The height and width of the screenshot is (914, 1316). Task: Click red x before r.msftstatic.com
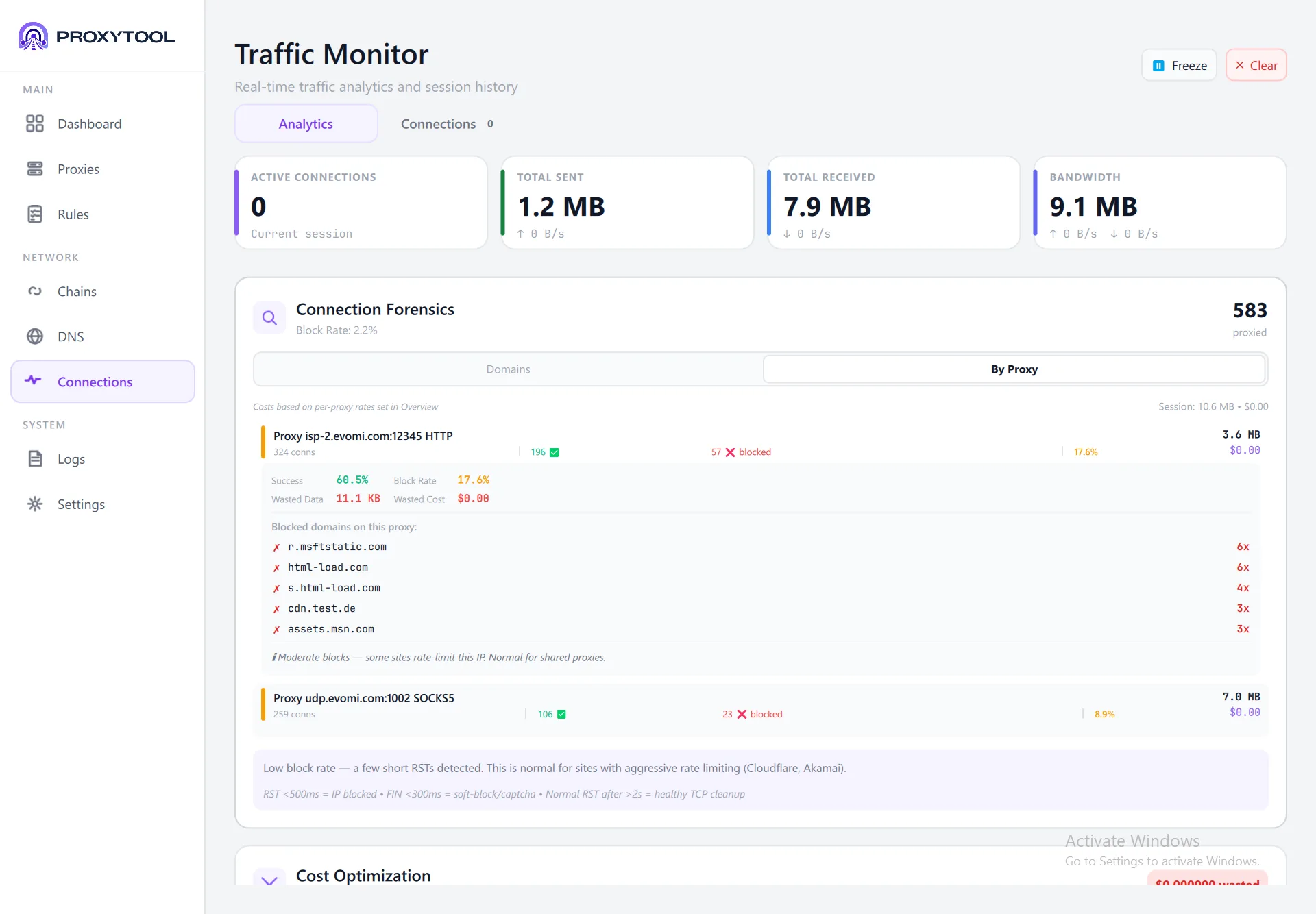point(276,547)
